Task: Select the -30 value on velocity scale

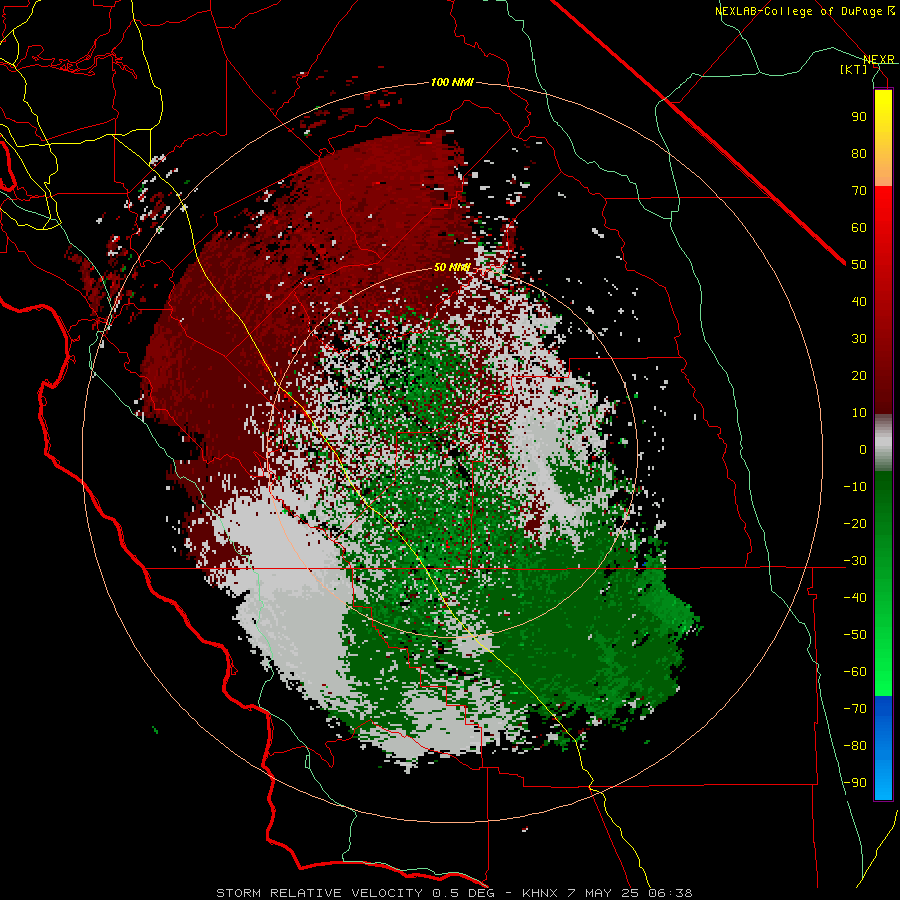Action: coord(855,561)
